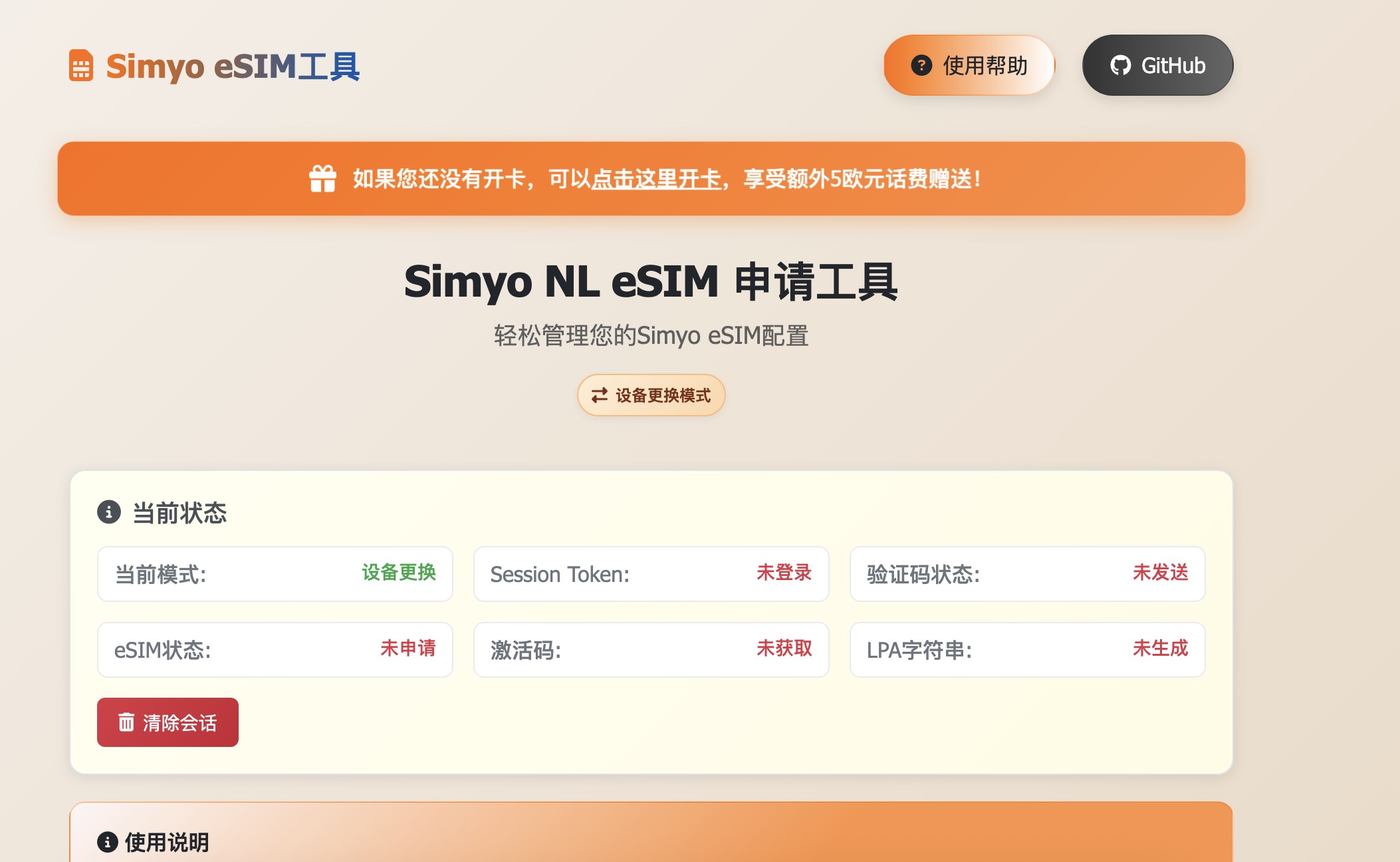Screen dimensions: 1400x862
Task: Click the trash icon in 清除会话
Action: pos(126,722)
